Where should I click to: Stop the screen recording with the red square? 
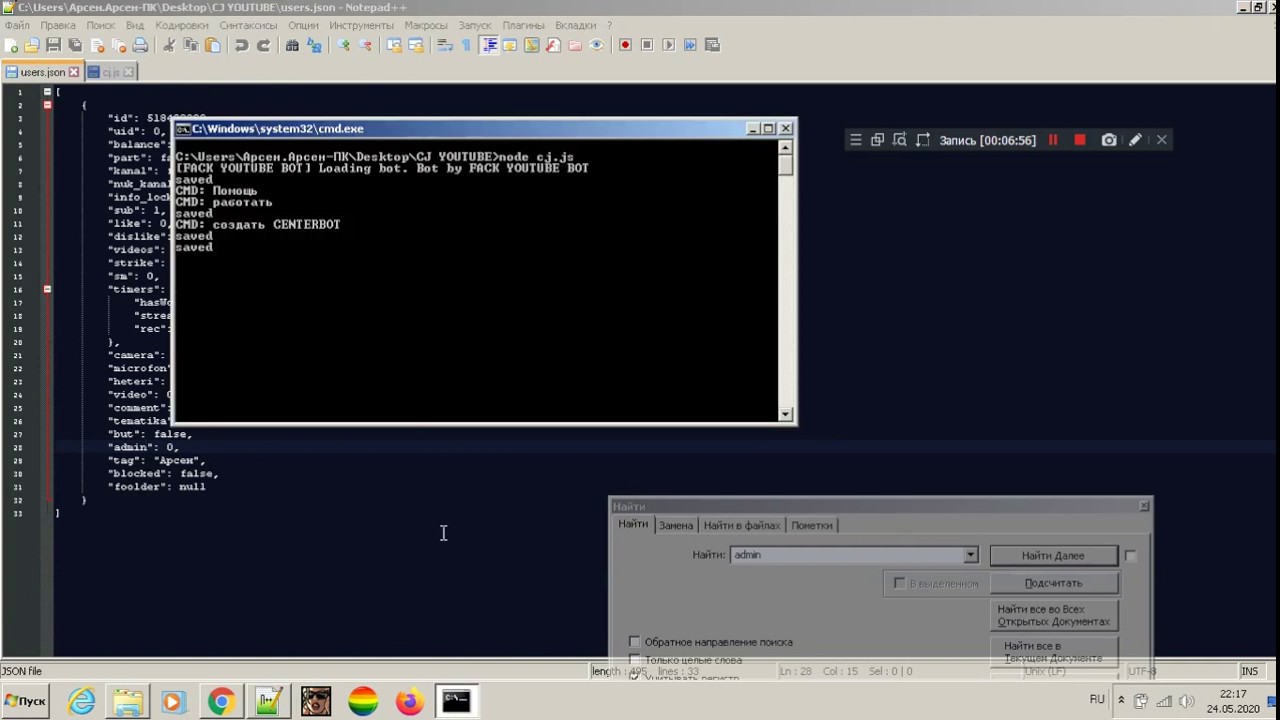(1080, 140)
